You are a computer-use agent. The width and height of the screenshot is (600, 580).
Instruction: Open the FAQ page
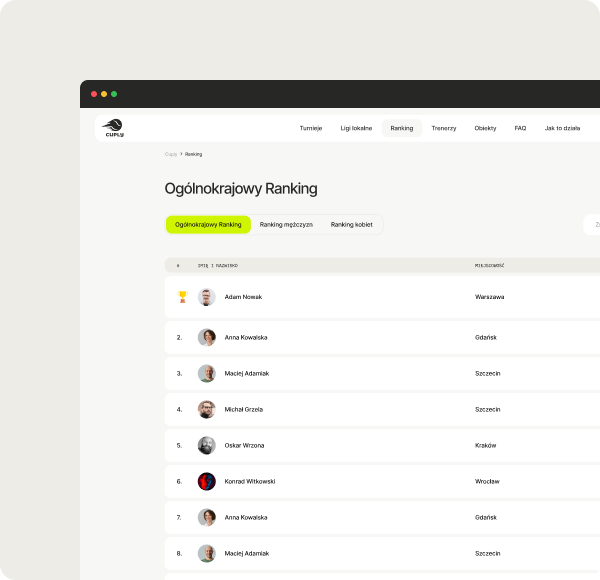click(520, 129)
